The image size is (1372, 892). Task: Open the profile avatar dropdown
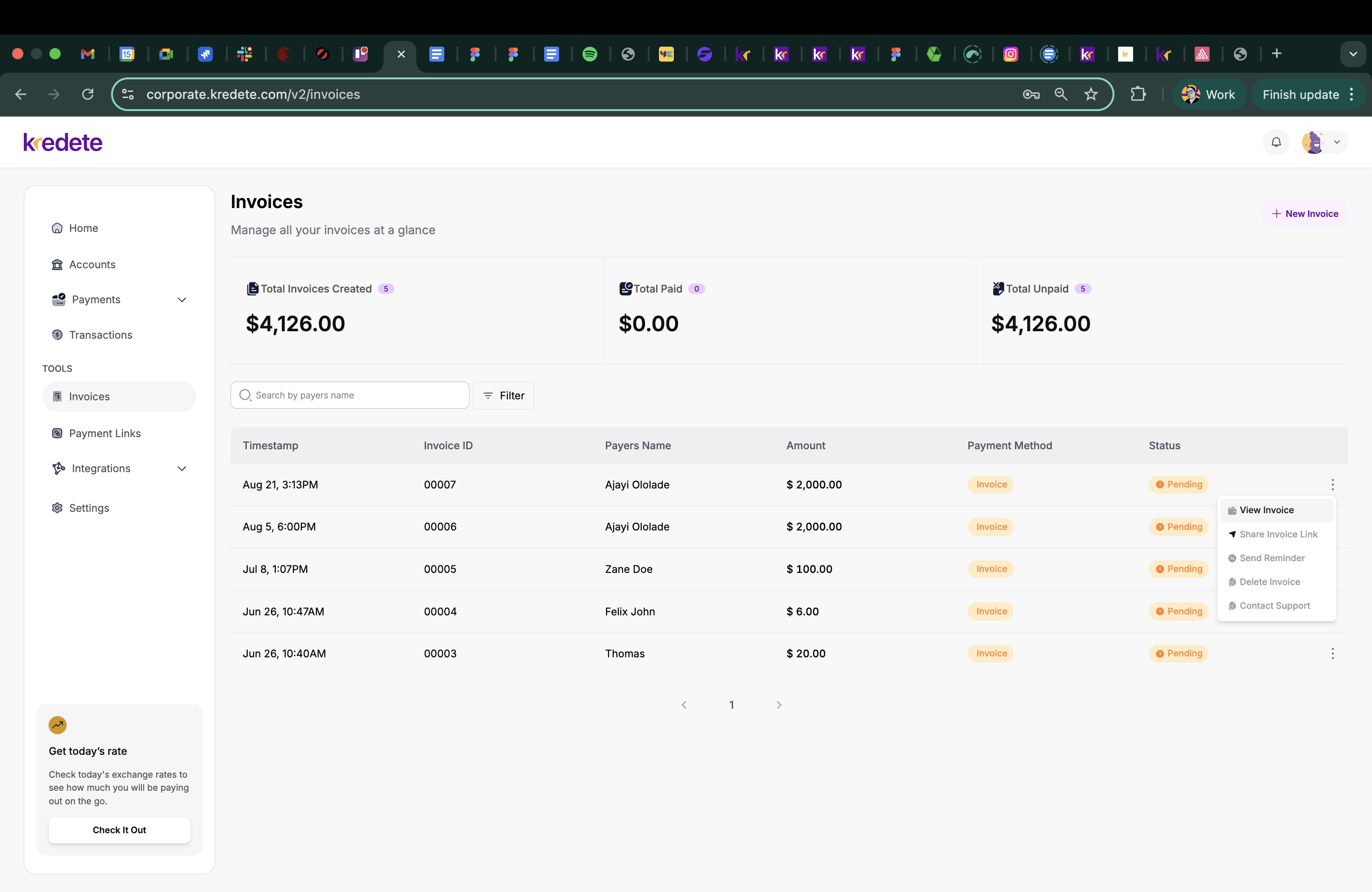(1324, 142)
